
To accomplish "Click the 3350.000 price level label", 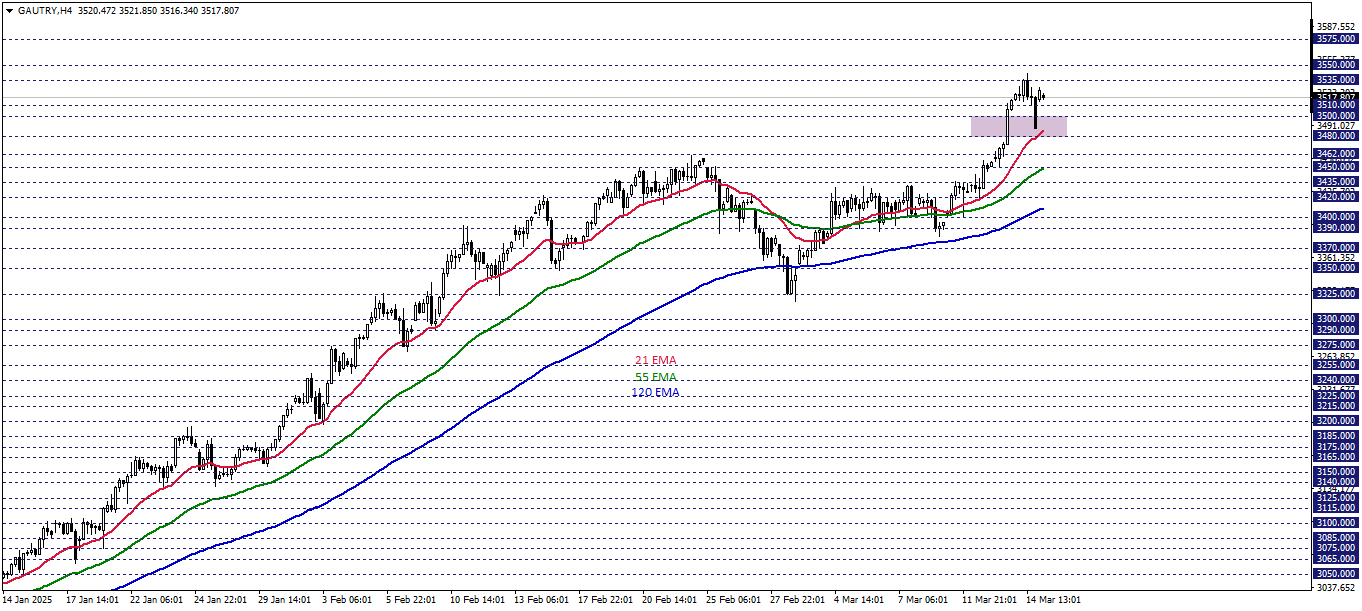I will [x=1336, y=268].
